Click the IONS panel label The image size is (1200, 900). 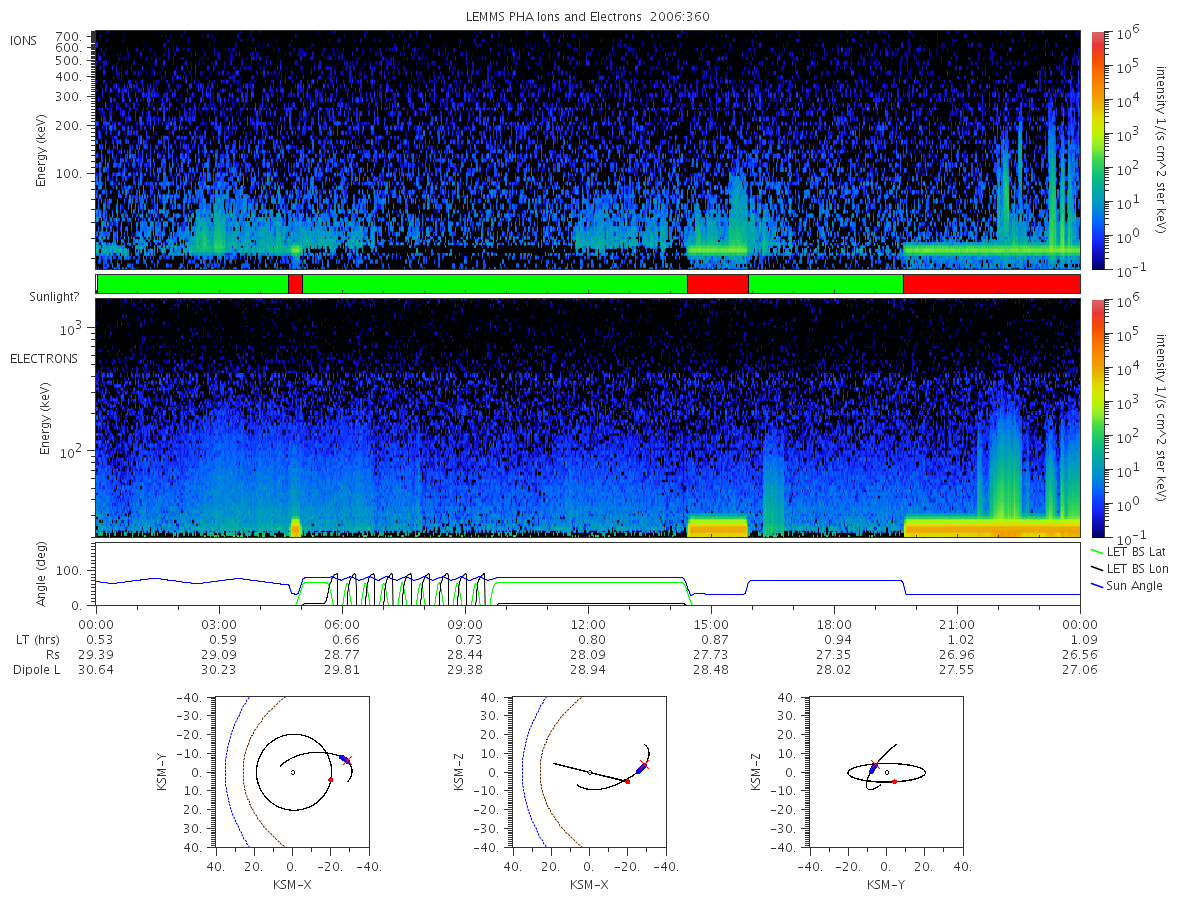click(x=24, y=40)
